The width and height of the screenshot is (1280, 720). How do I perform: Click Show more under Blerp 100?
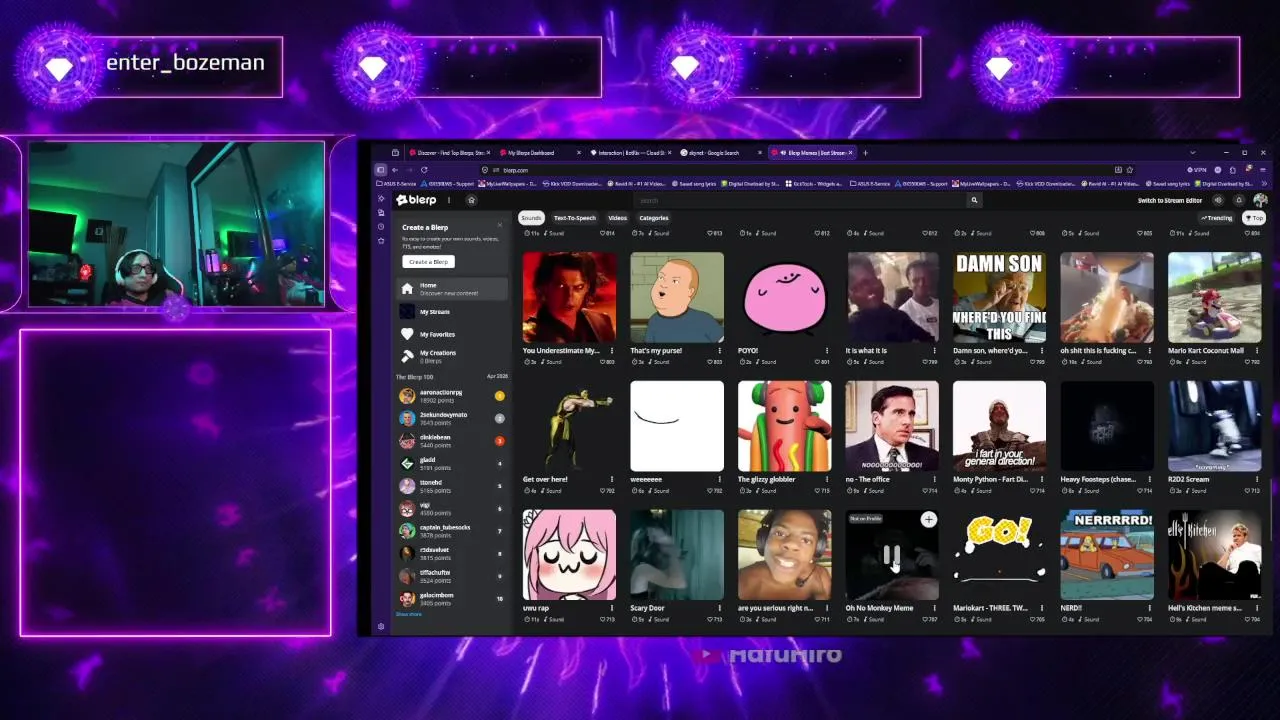click(409, 614)
